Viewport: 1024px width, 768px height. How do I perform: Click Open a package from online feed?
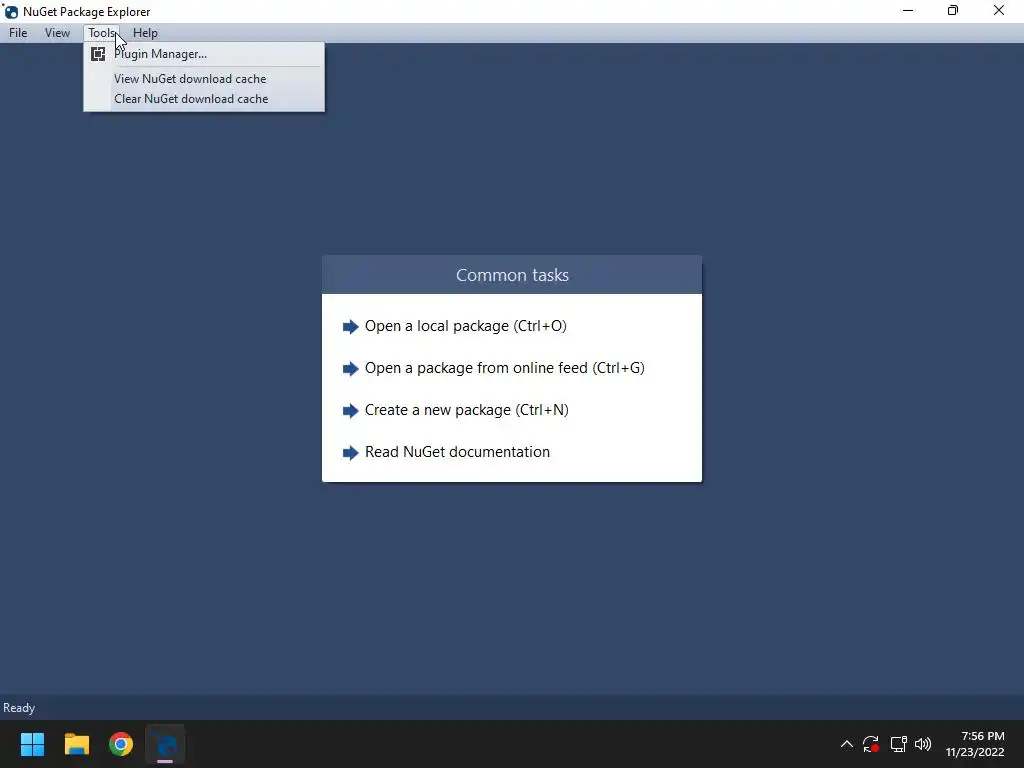click(x=504, y=368)
